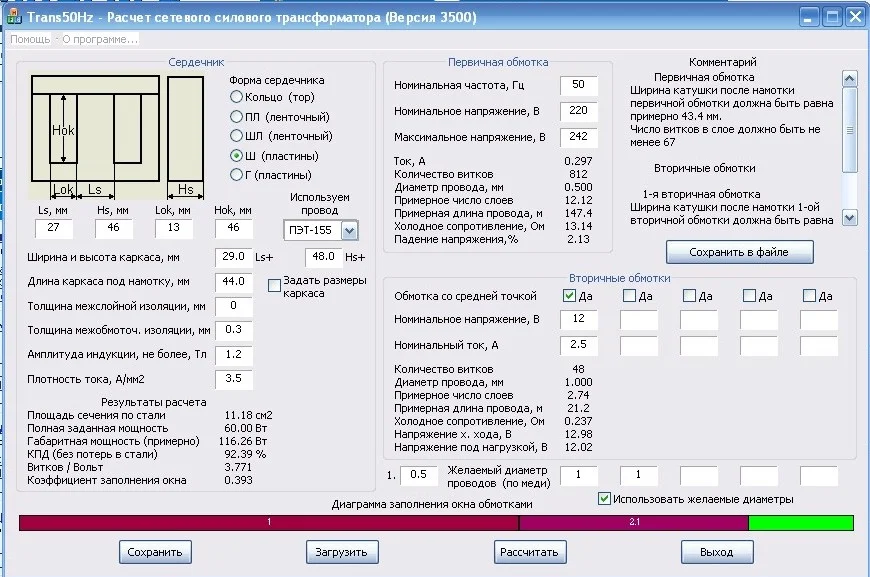The width and height of the screenshot is (870, 577).
Task: Click the second secondary desired wire diameter field
Action: click(639, 475)
